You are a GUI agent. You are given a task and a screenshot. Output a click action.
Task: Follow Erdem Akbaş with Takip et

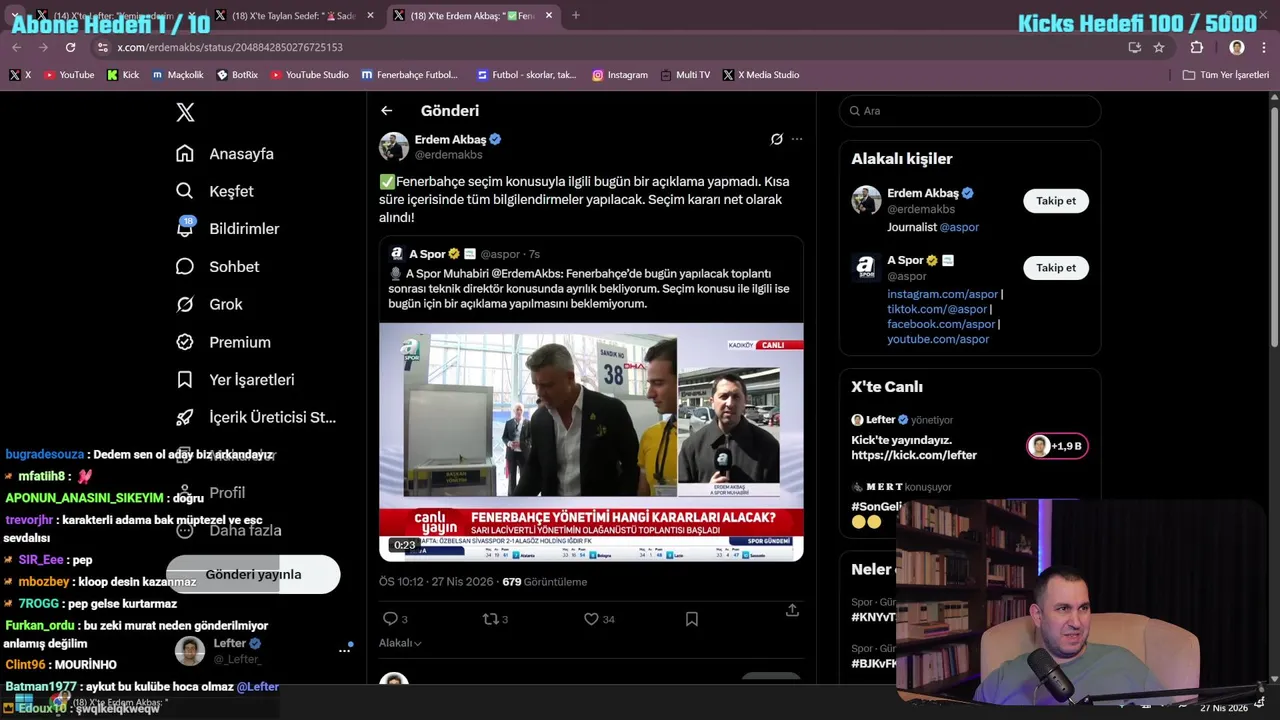click(x=1056, y=201)
